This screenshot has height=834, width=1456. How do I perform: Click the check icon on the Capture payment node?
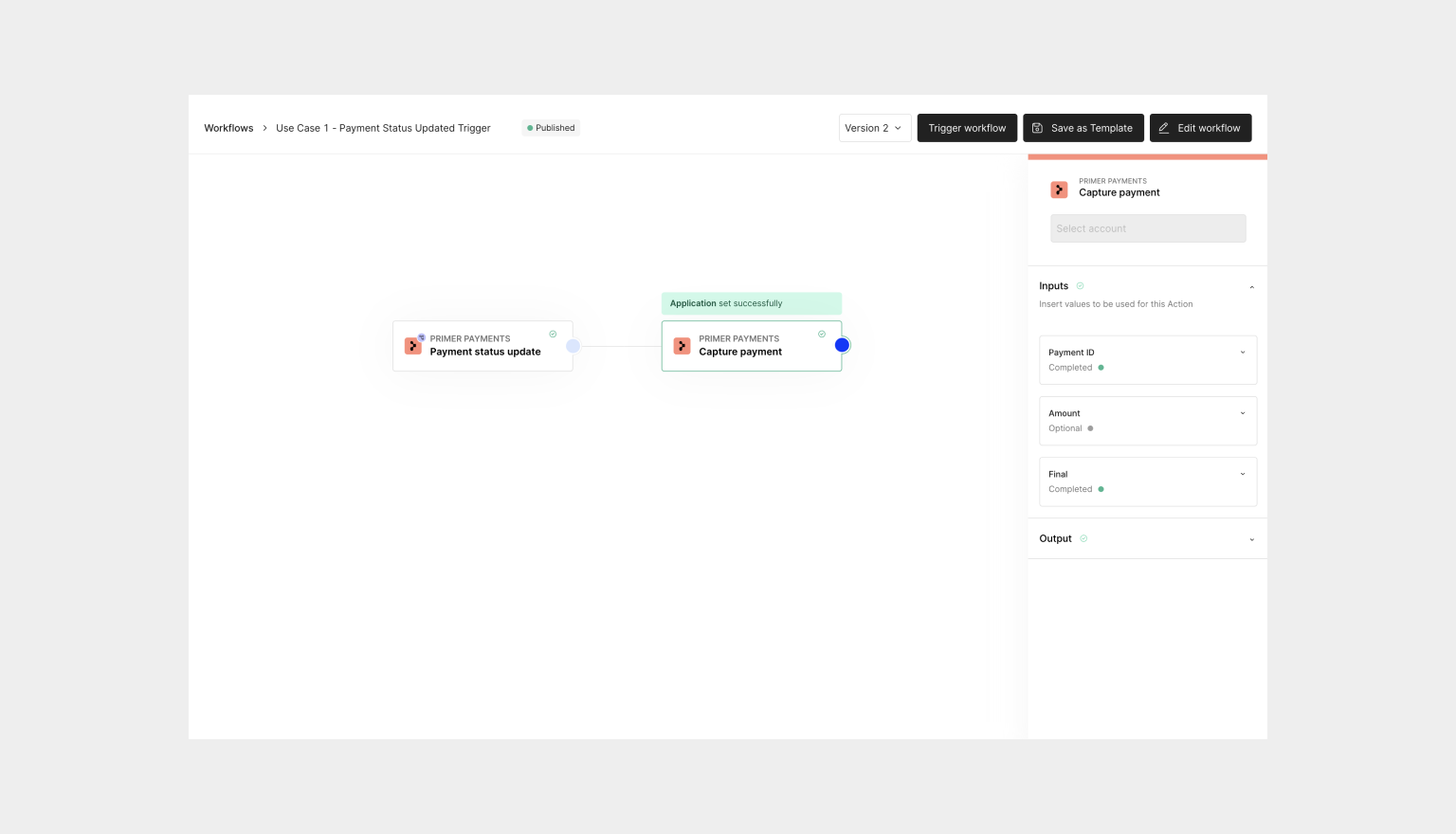pyautogui.click(x=822, y=334)
